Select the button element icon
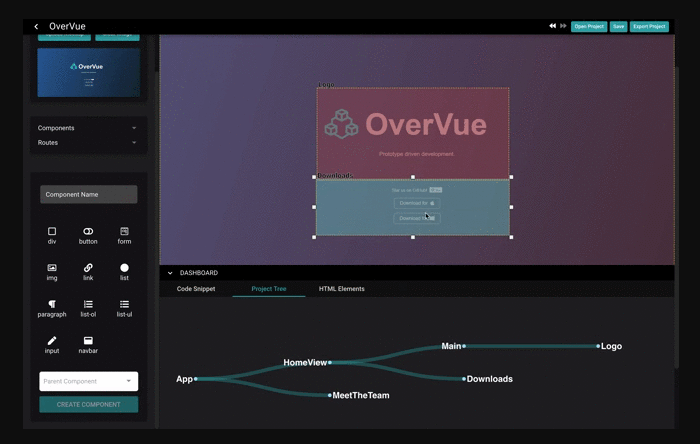The height and width of the screenshot is (444, 700). click(x=88, y=231)
